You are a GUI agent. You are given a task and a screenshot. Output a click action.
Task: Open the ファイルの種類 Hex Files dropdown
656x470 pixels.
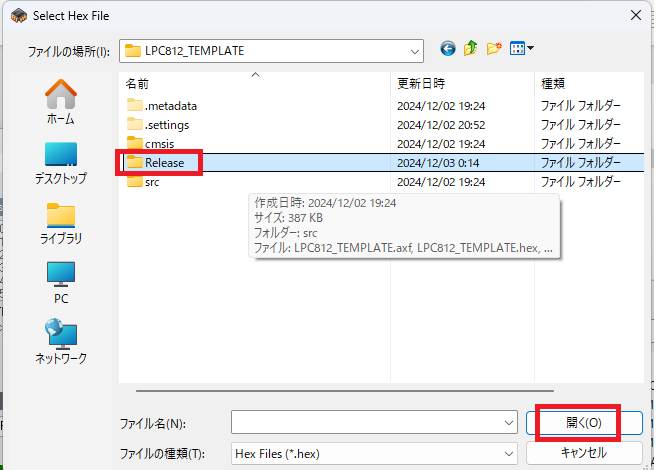(x=506, y=453)
